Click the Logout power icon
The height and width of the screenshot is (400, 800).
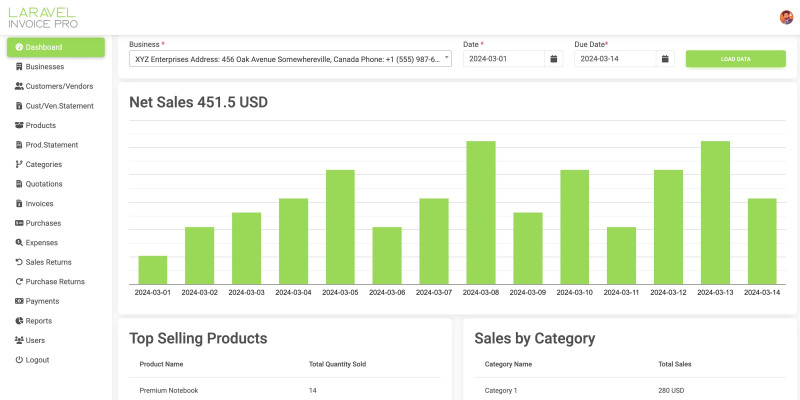tap(19, 360)
